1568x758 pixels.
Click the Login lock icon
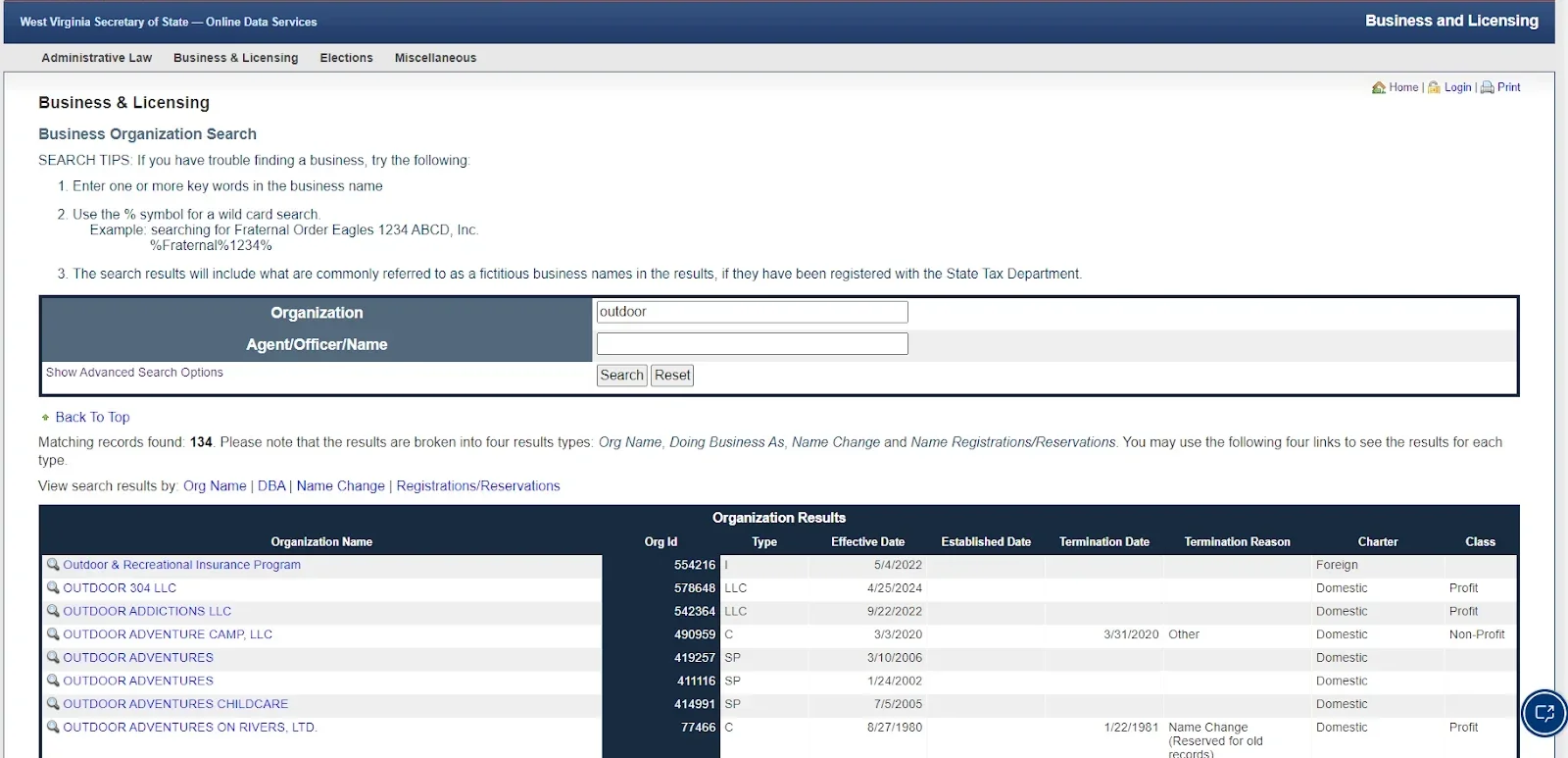(1435, 87)
